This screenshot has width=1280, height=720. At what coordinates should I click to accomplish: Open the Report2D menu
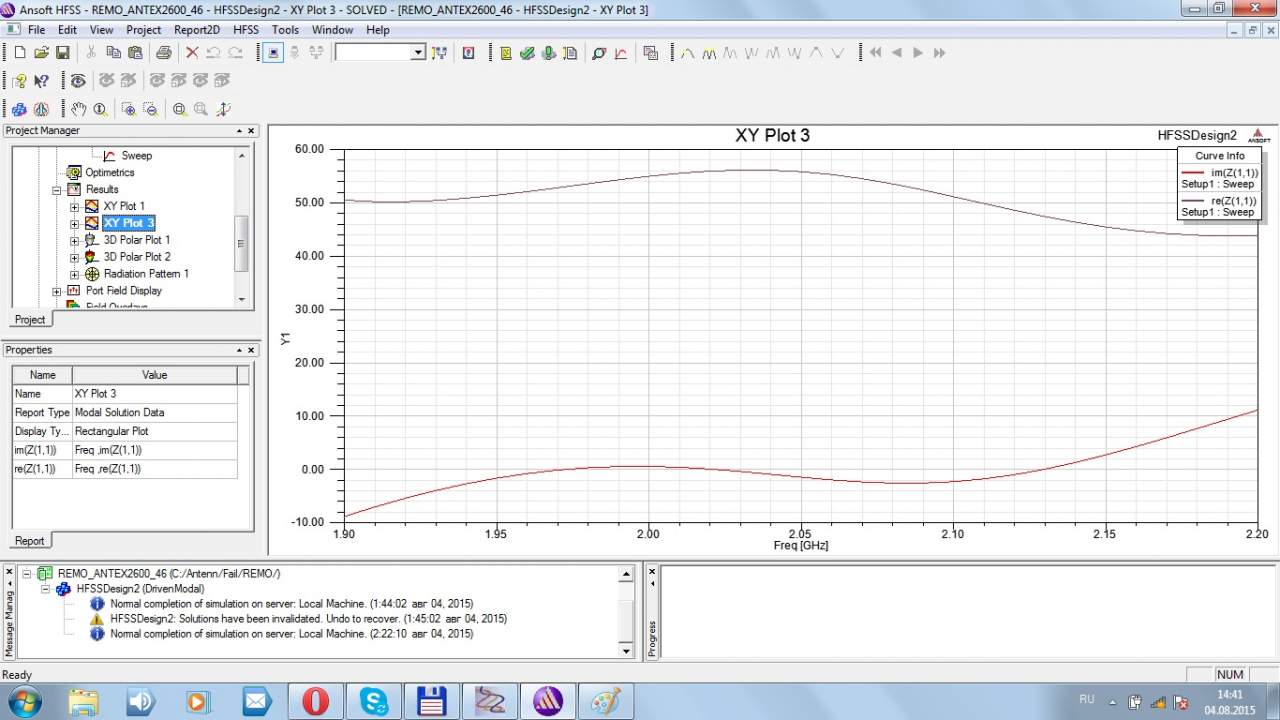[x=196, y=30]
